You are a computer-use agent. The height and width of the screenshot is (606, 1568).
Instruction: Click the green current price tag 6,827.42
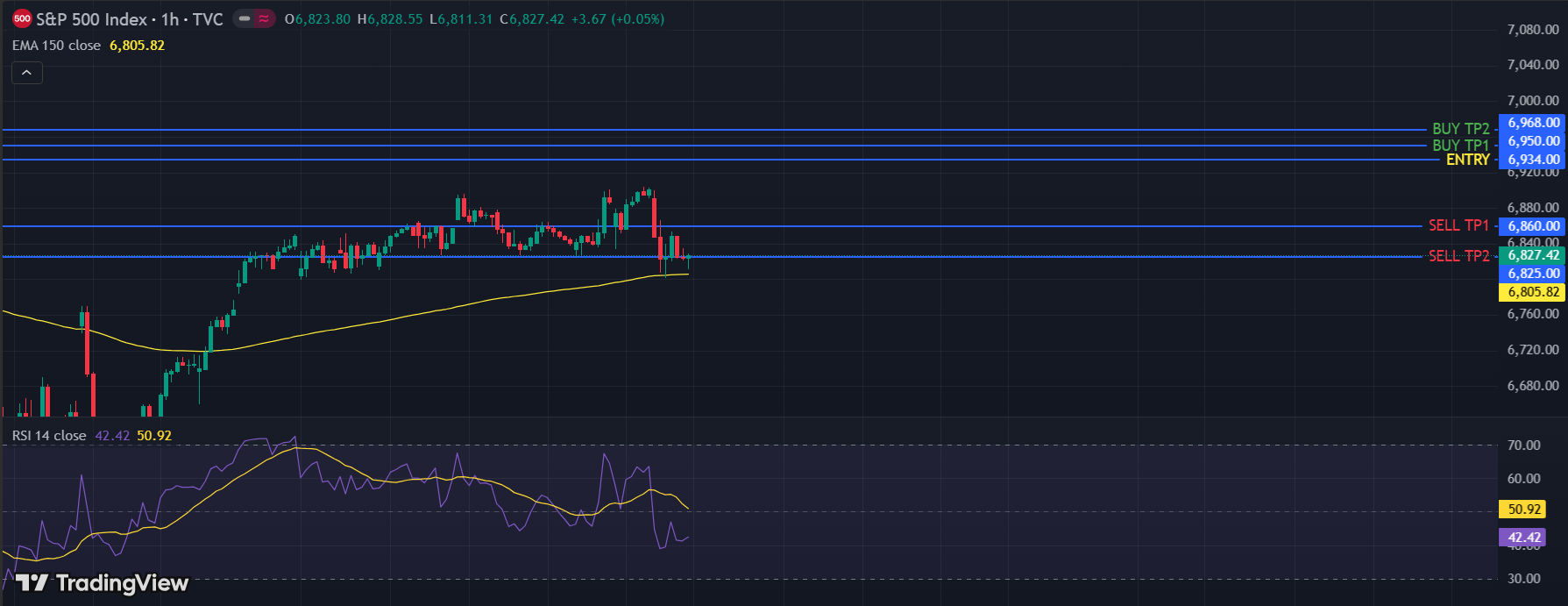(1533, 255)
